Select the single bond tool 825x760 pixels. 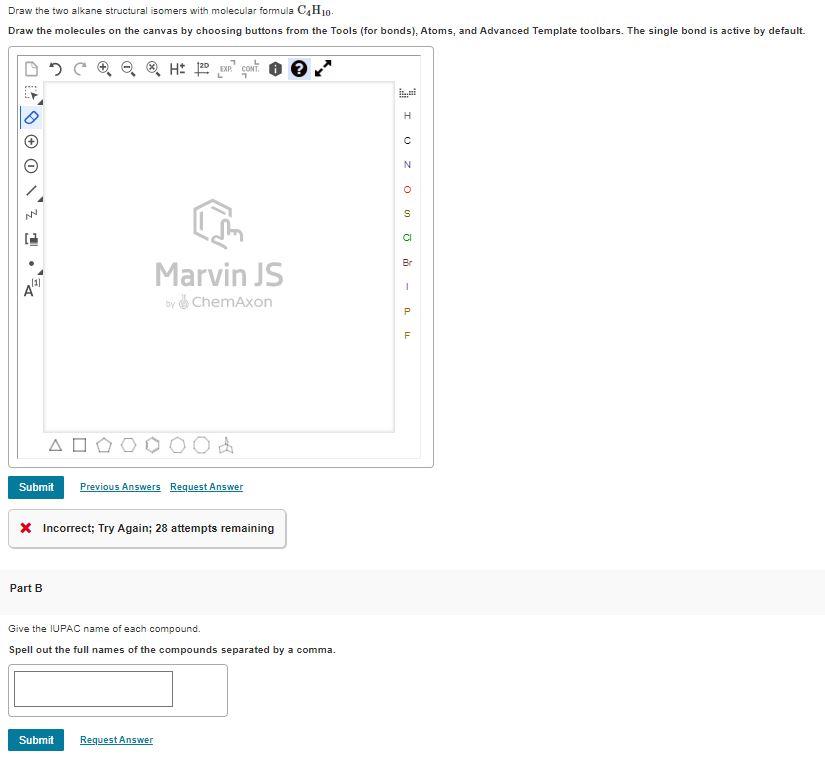coord(32,191)
